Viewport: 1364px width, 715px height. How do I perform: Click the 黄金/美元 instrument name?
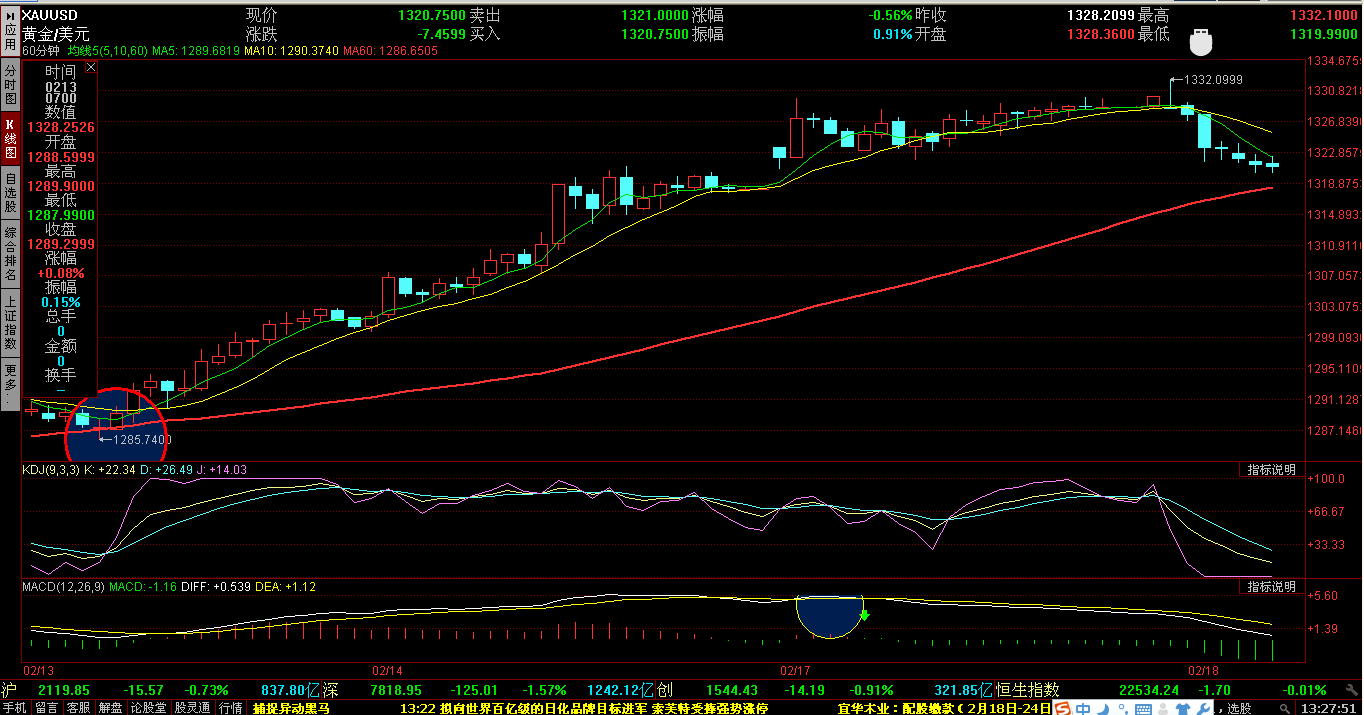(x=56, y=34)
